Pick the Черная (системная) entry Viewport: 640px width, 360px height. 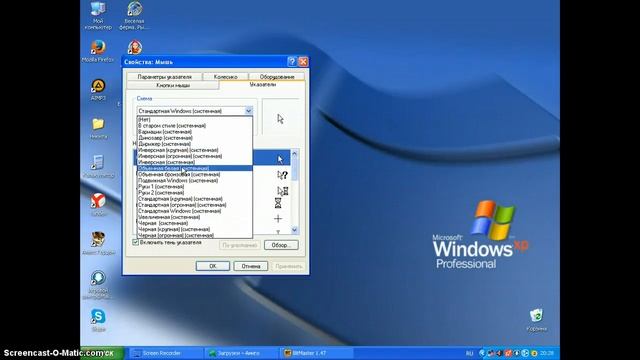[195, 223]
